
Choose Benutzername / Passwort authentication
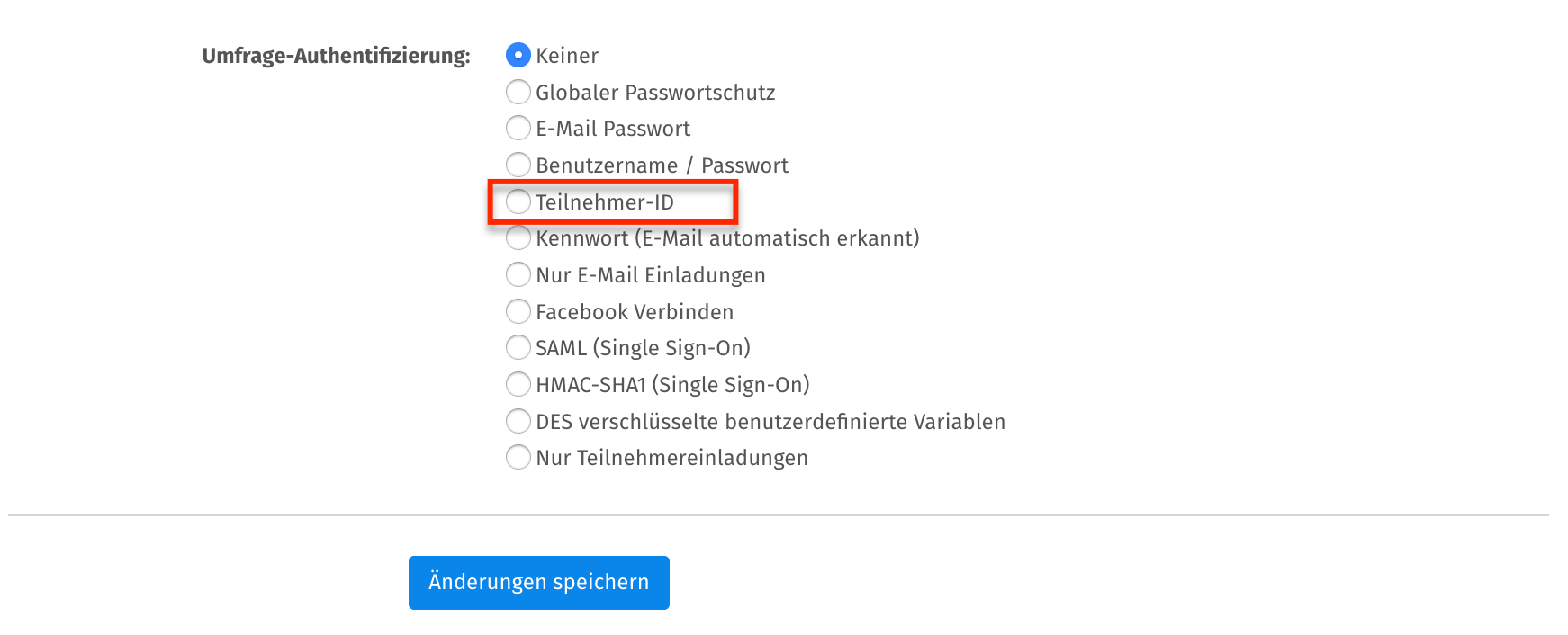tap(518, 165)
